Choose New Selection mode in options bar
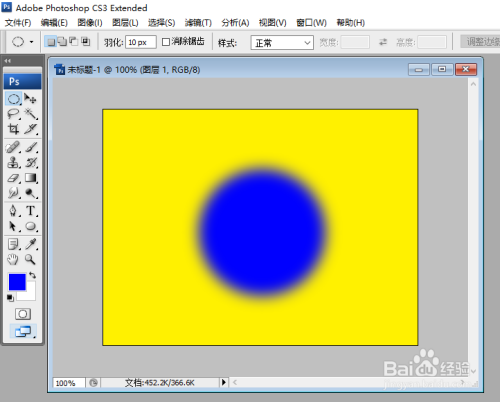Screen dimensions: 500x402 tap(51, 42)
